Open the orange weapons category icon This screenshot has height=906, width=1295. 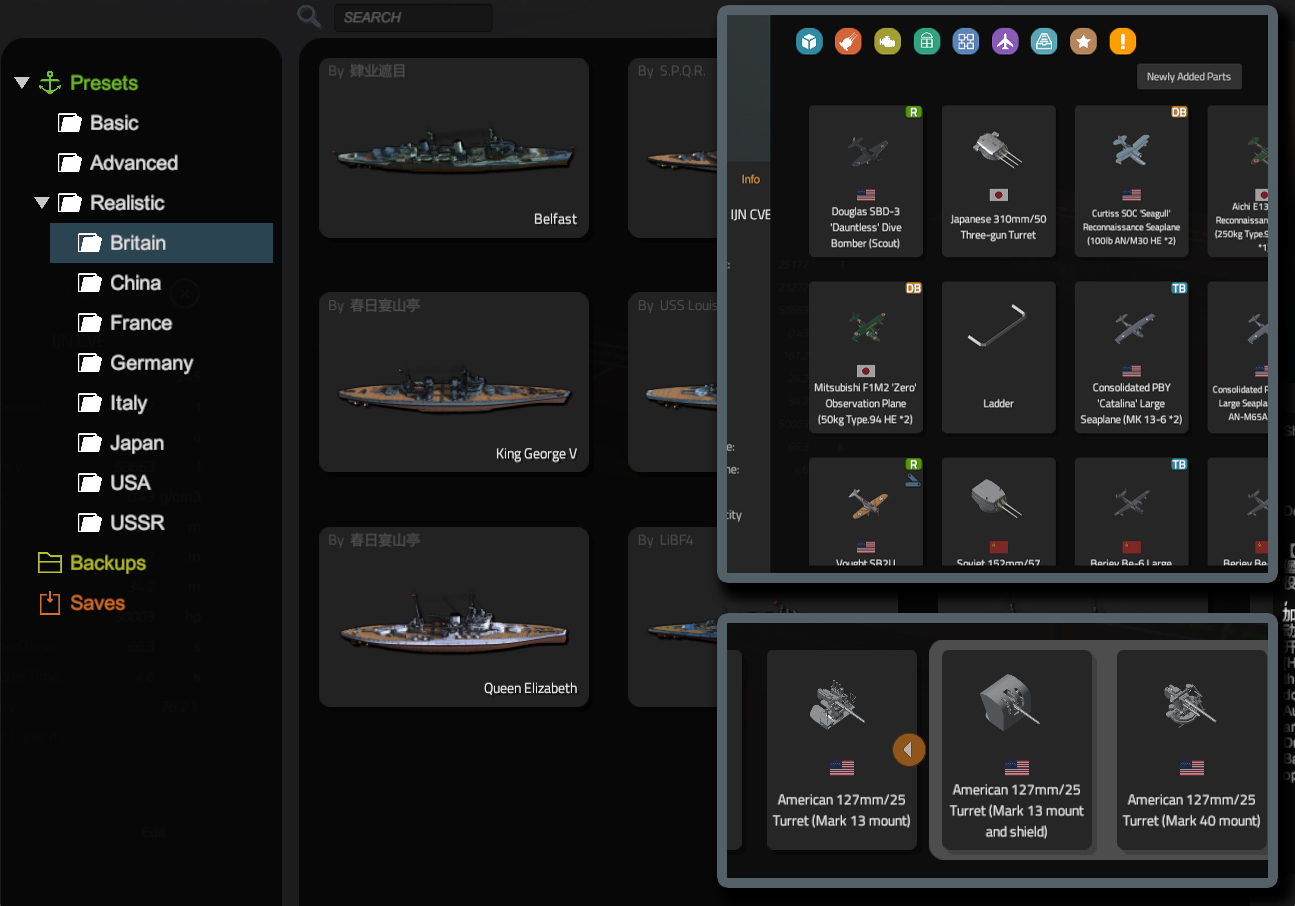coord(848,41)
